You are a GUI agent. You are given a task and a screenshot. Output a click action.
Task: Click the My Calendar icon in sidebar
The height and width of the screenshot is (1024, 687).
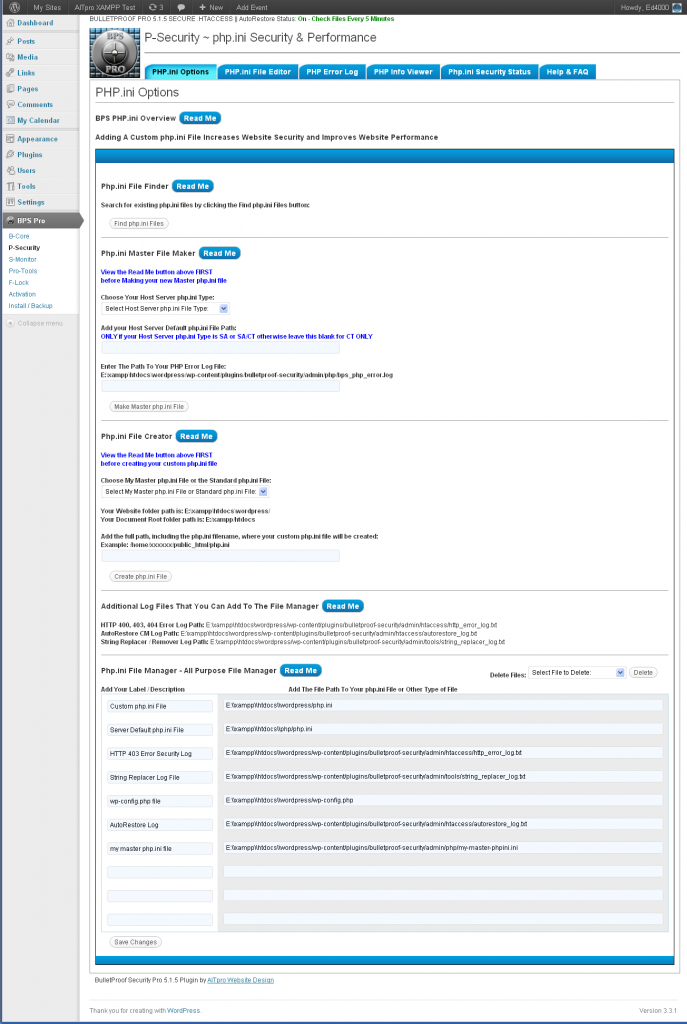point(10,120)
